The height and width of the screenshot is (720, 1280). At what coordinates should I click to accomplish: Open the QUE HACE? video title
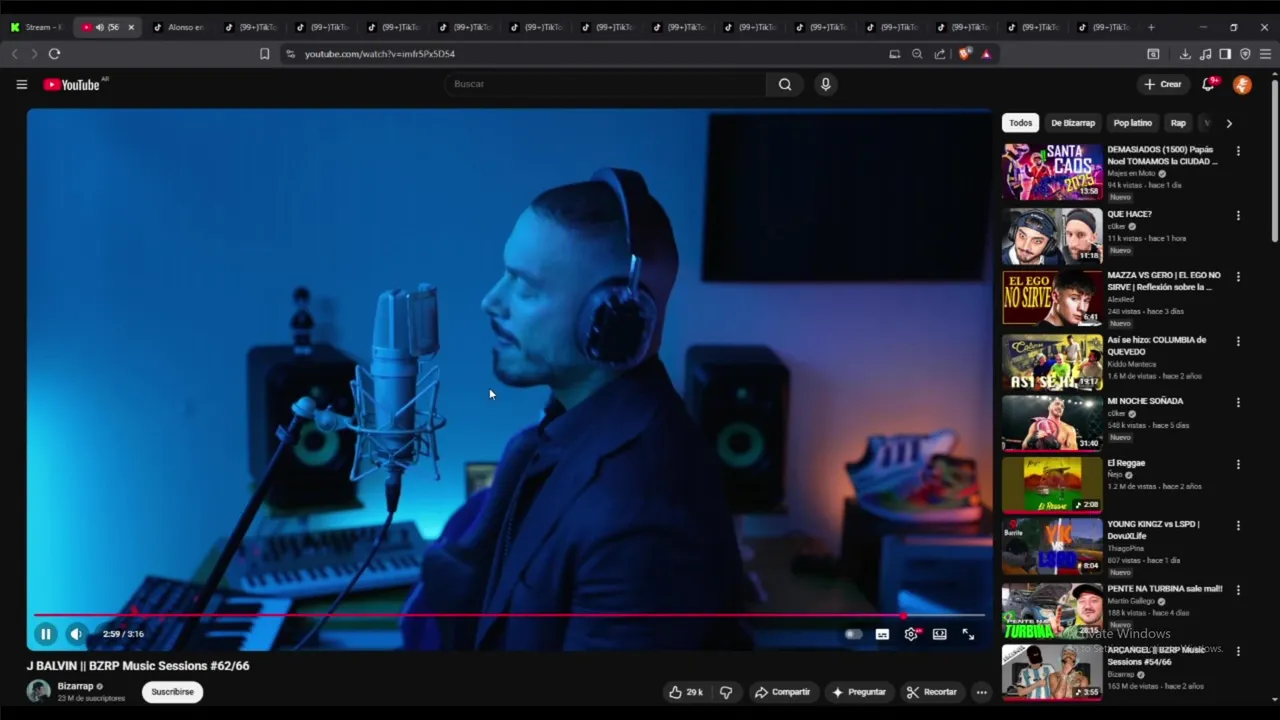1129,214
